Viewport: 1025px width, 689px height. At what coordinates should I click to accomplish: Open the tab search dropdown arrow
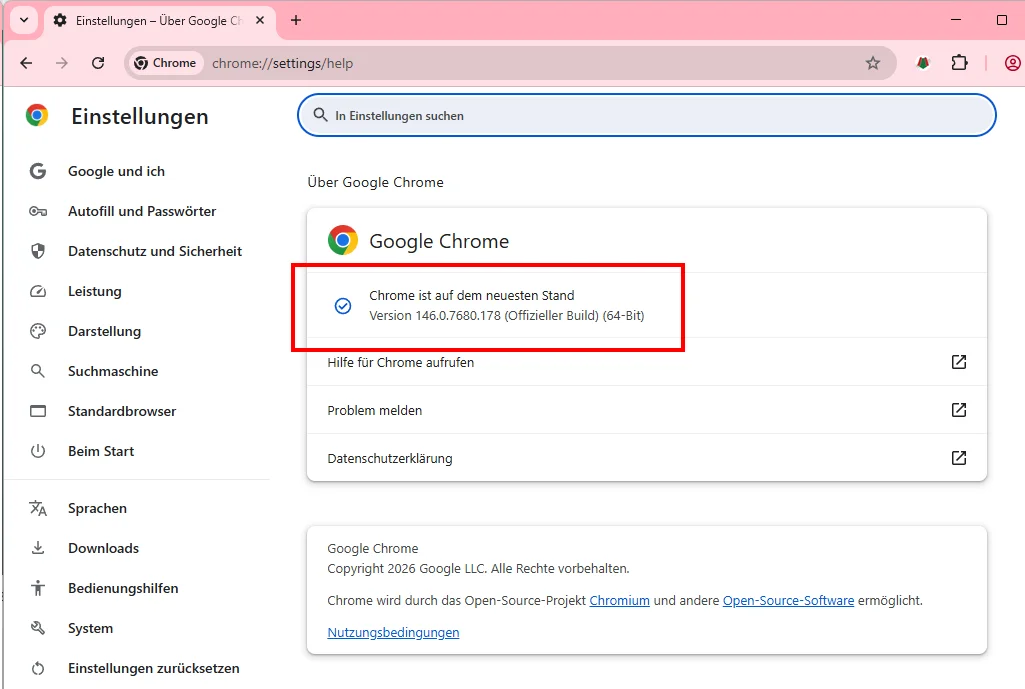[24, 20]
